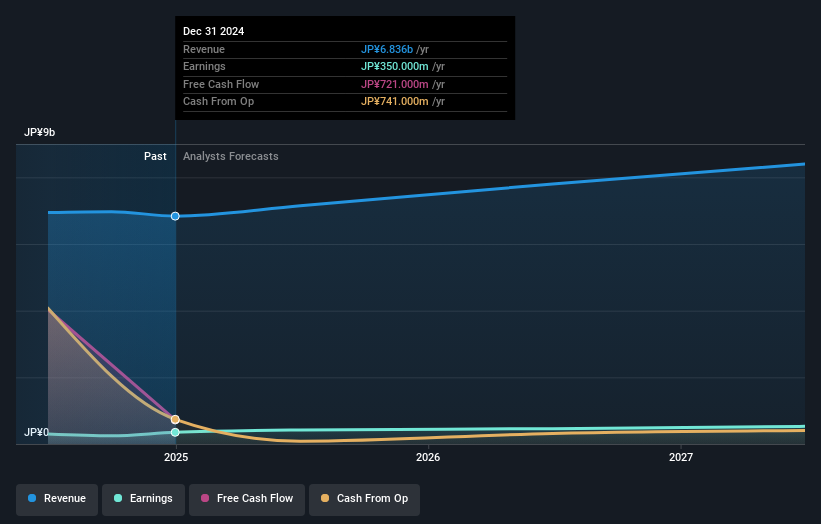Click the Cash From Op orange data point

[x=175, y=419]
